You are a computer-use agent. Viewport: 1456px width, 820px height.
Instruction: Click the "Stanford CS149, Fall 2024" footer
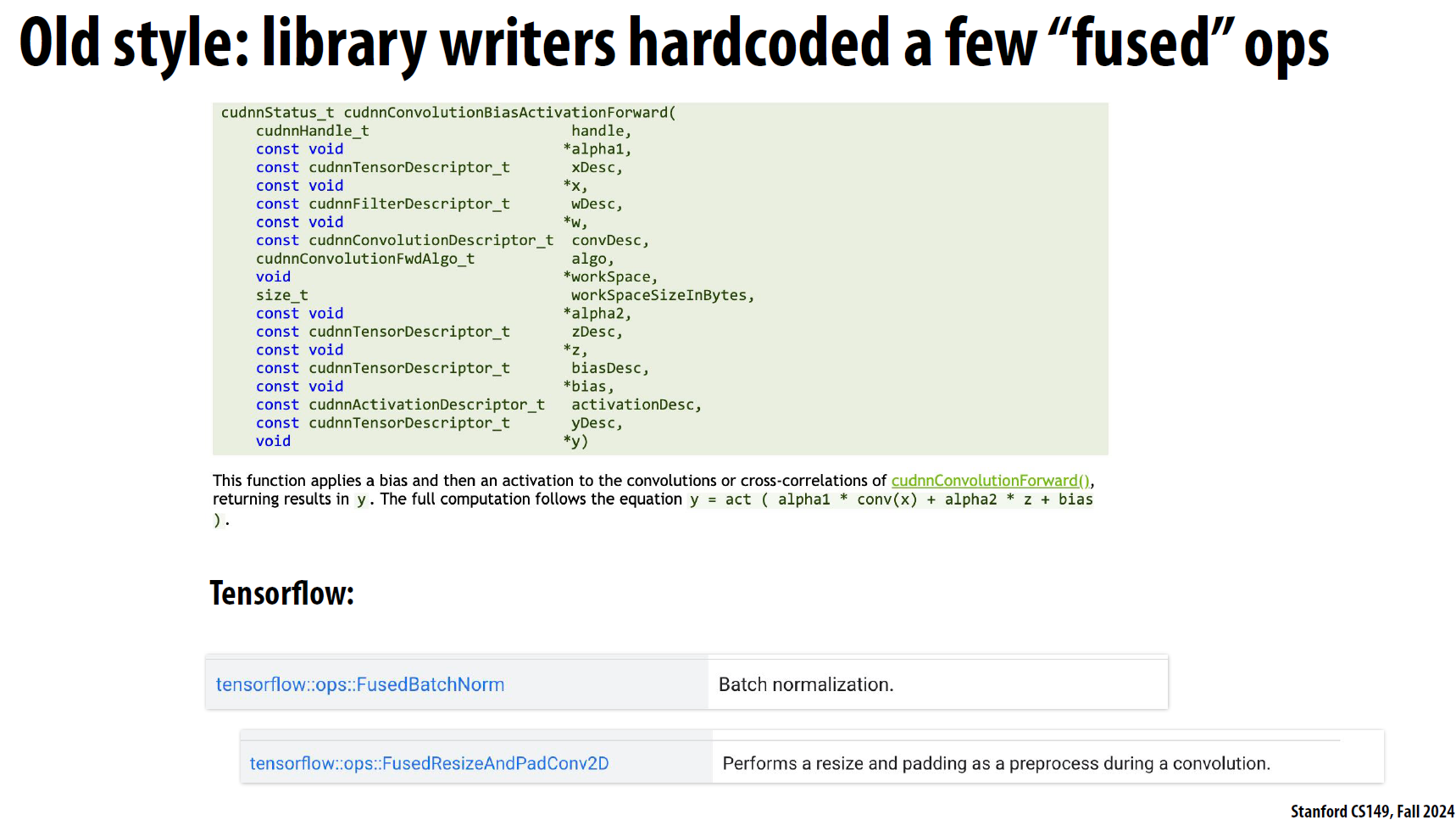tap(1372, 812)
